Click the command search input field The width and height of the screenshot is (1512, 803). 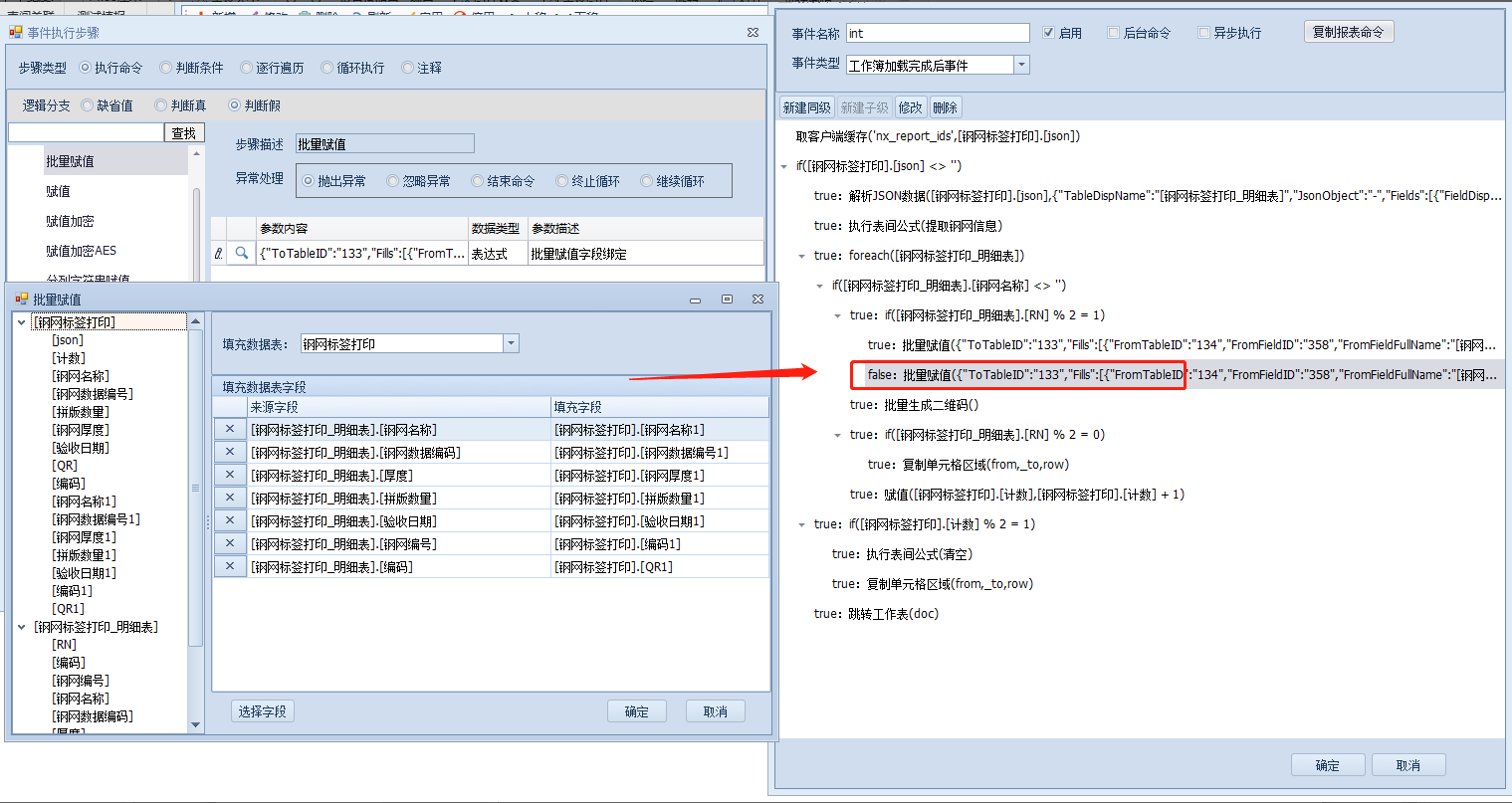point(86,132)
